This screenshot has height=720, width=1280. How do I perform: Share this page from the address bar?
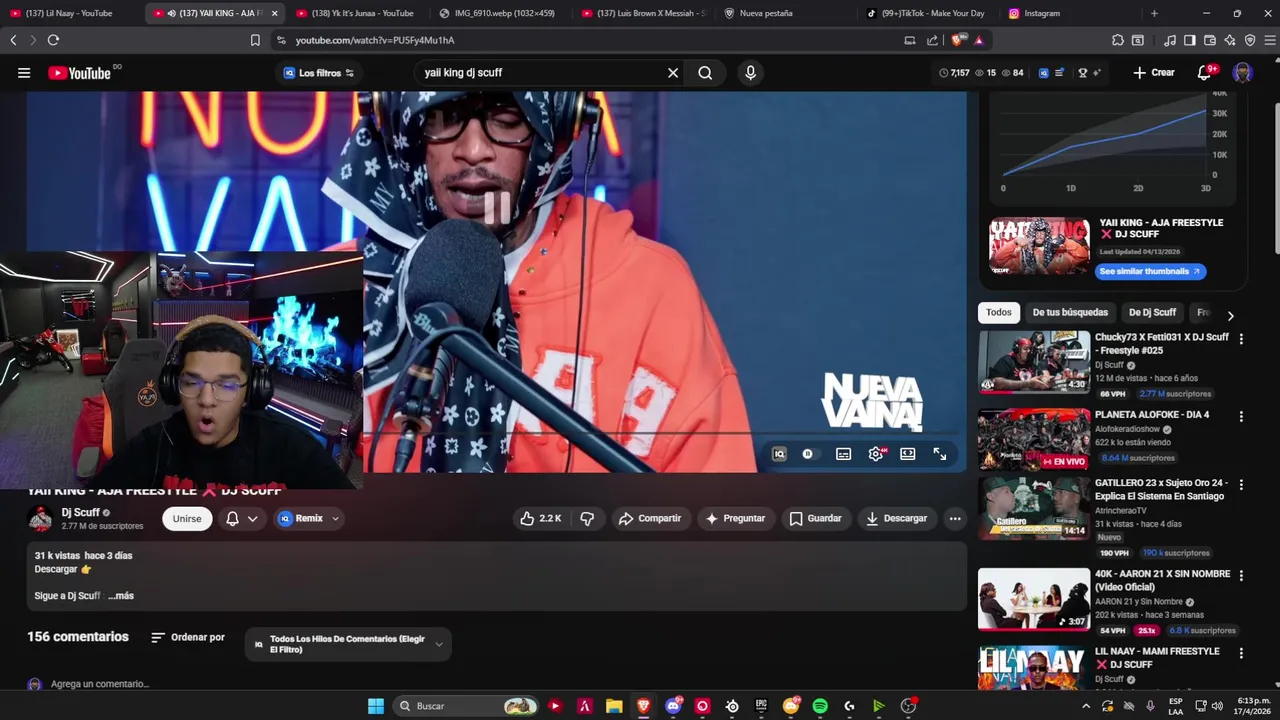tap(932, 40)
